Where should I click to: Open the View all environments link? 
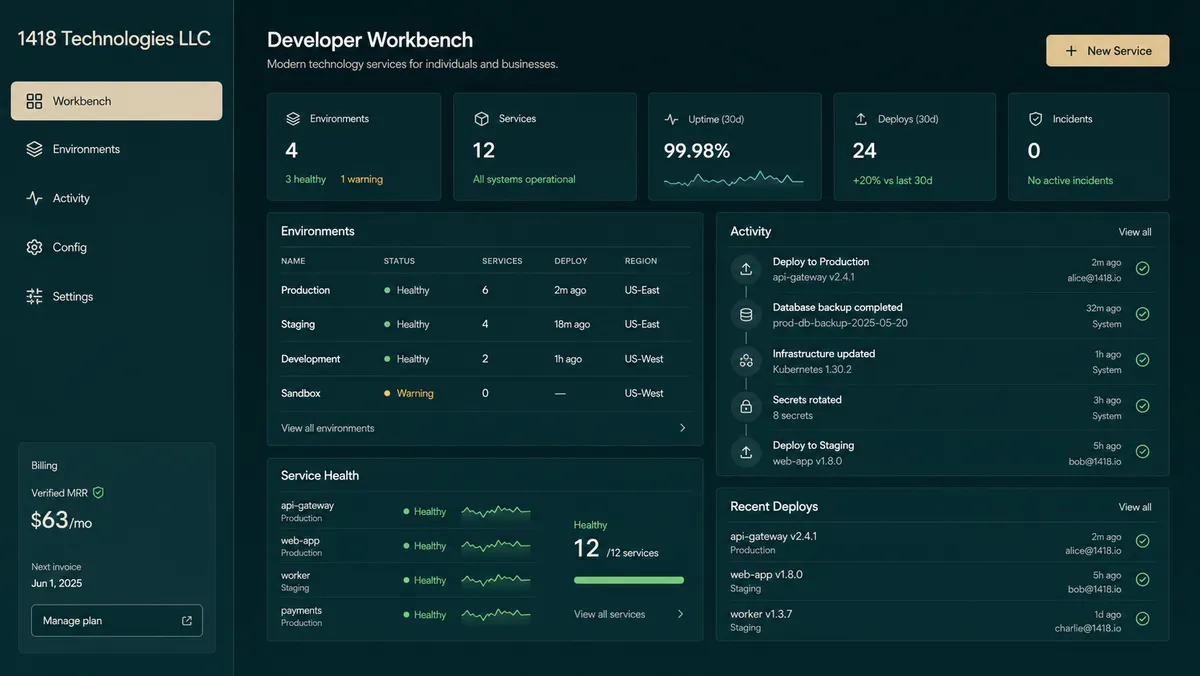pos(328,428)
